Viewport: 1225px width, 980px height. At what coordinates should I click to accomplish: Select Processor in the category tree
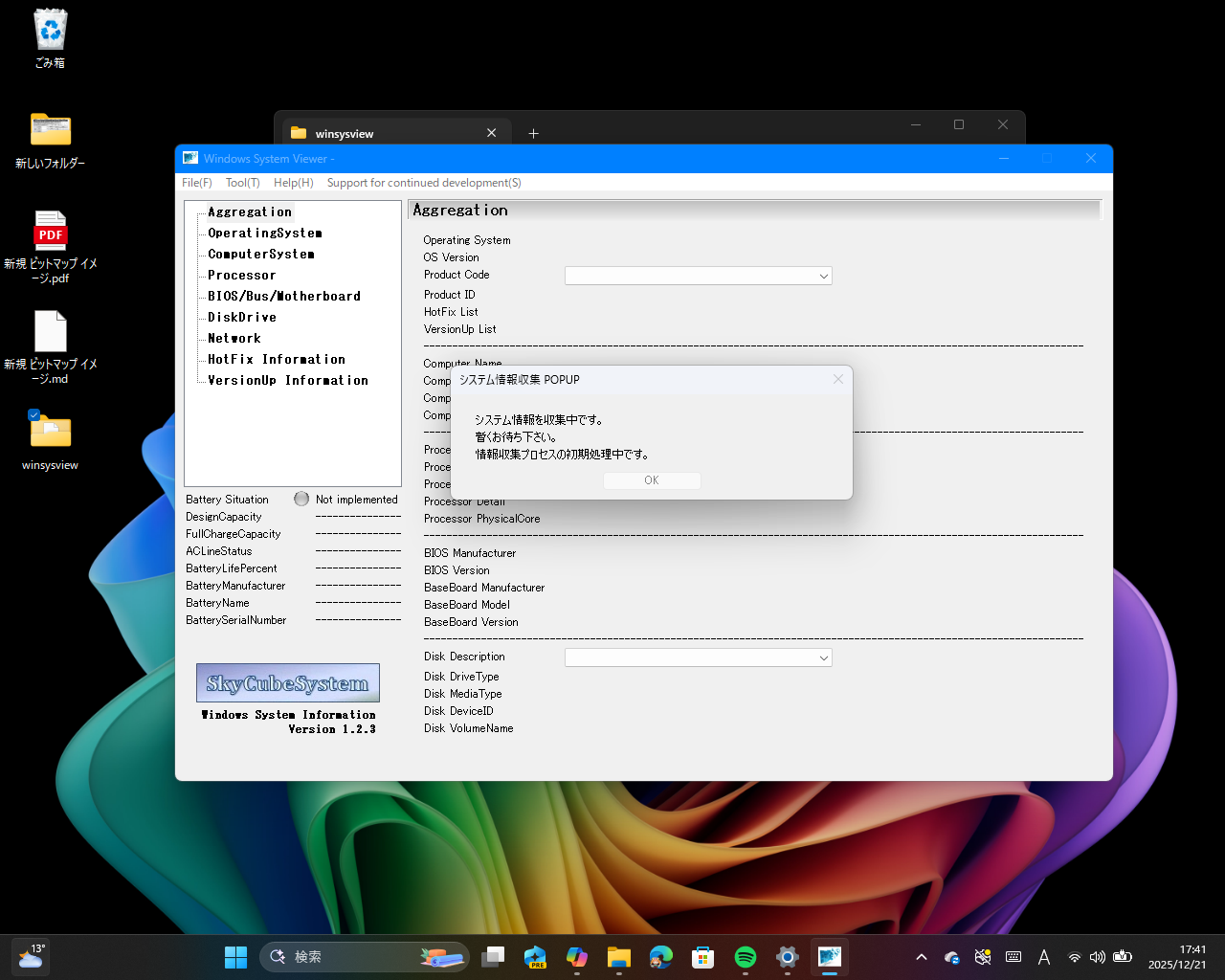point(241,275)
